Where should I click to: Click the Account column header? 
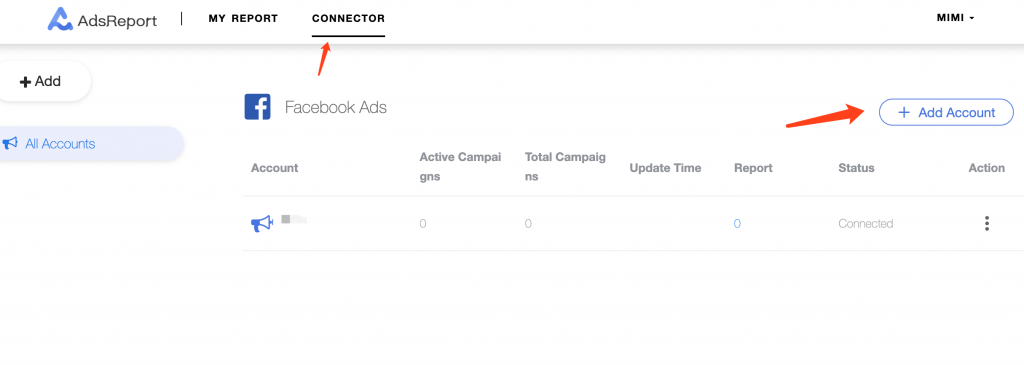(274, 168)
